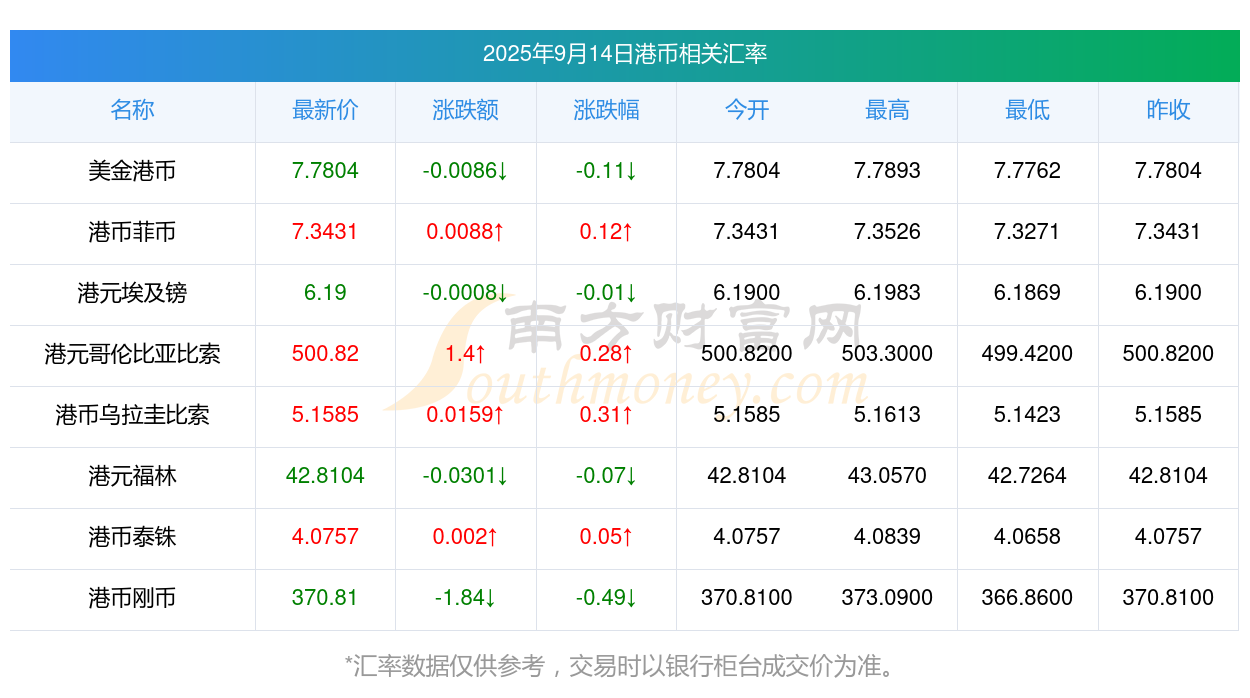
Task: Click the low value 366.8600
Action: (x=1028, y=598)
